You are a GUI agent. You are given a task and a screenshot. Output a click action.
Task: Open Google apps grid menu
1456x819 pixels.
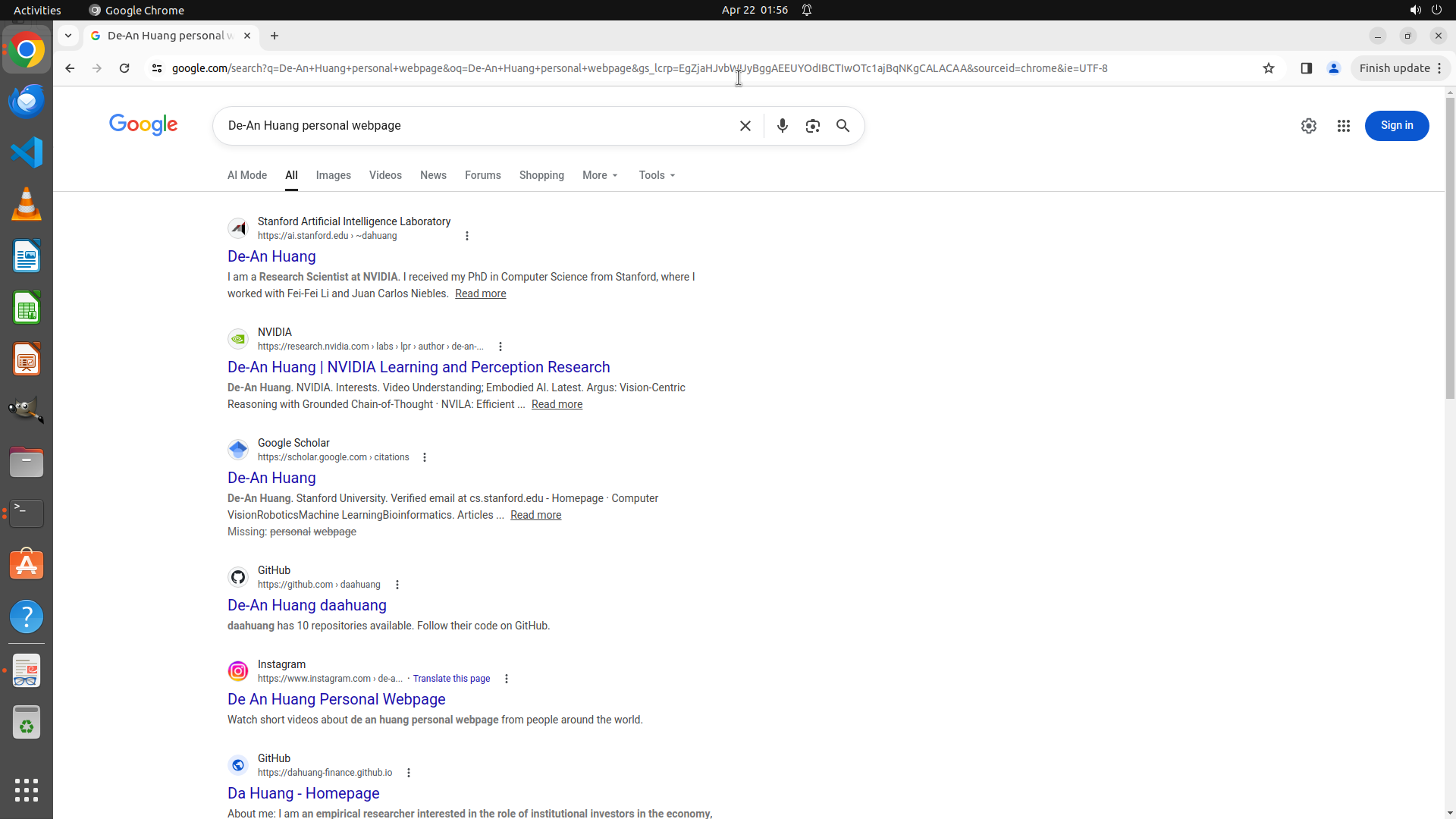[1343, 126]
